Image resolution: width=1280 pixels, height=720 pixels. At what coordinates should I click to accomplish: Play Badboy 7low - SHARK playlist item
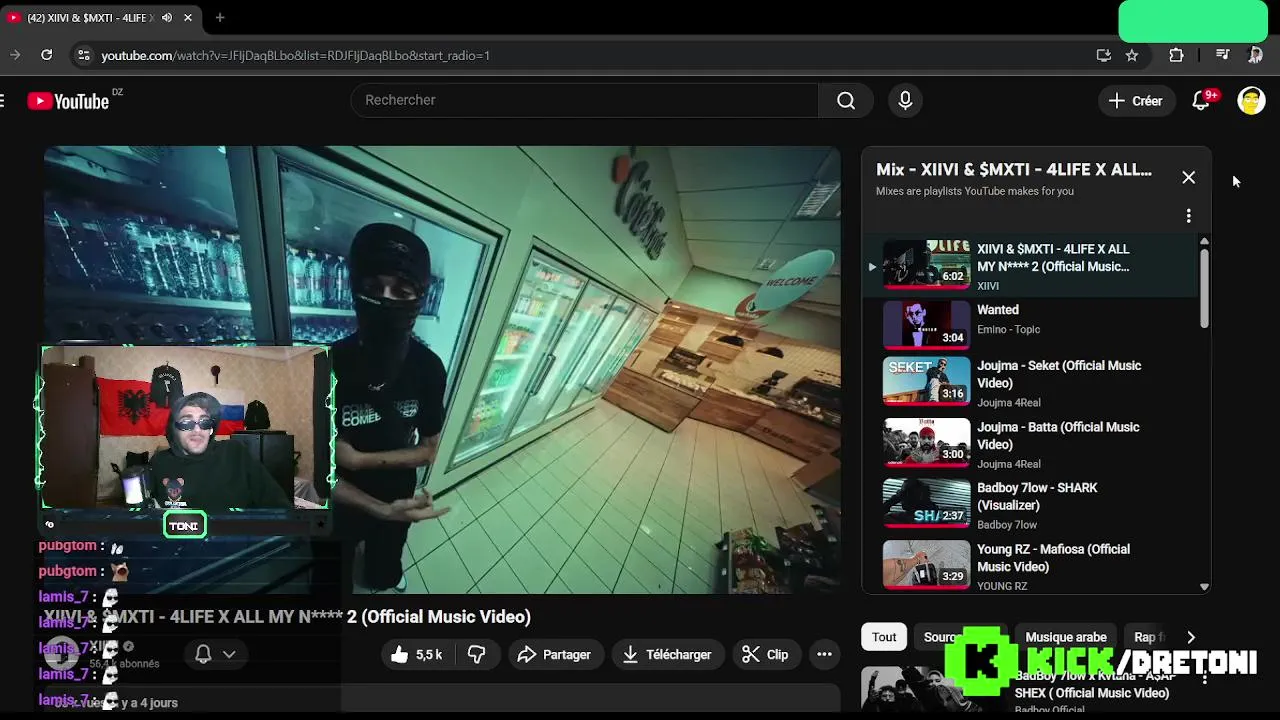(x=1030, y=504)
